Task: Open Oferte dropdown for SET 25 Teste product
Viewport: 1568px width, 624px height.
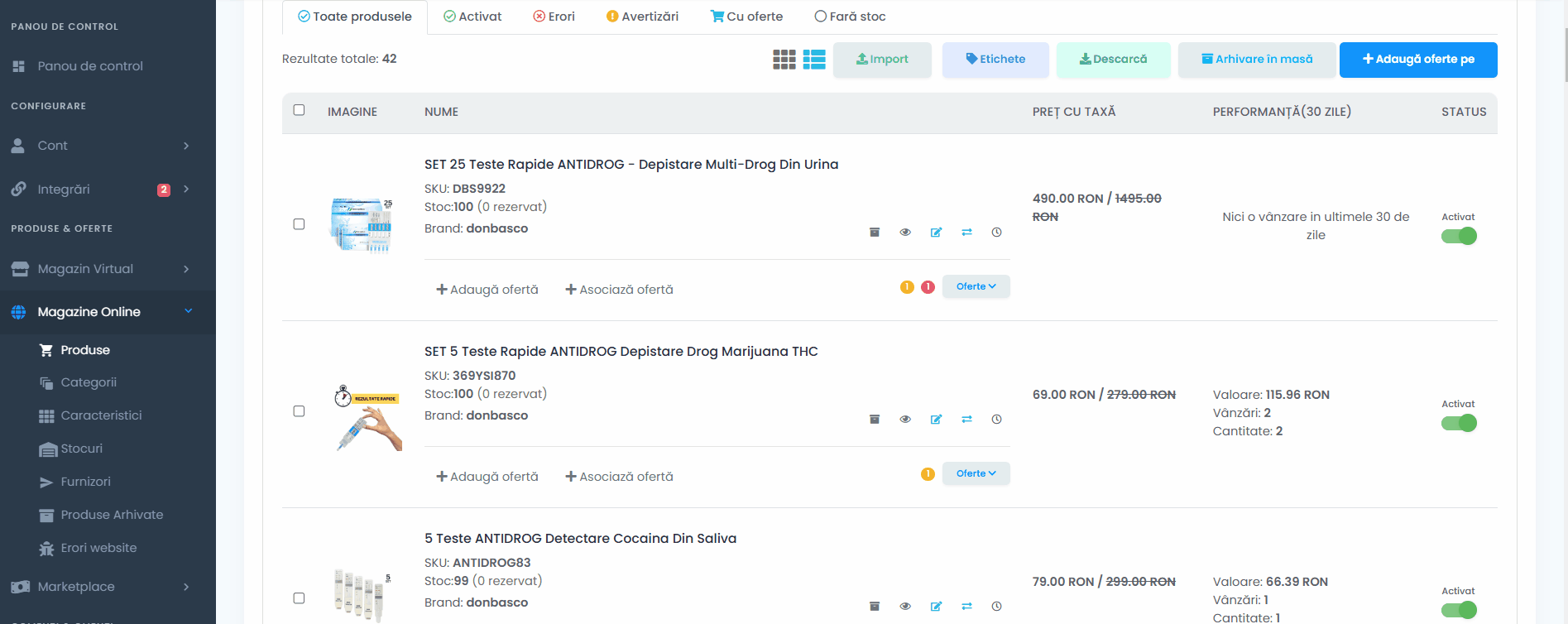Action: click(x=976, y=287)
